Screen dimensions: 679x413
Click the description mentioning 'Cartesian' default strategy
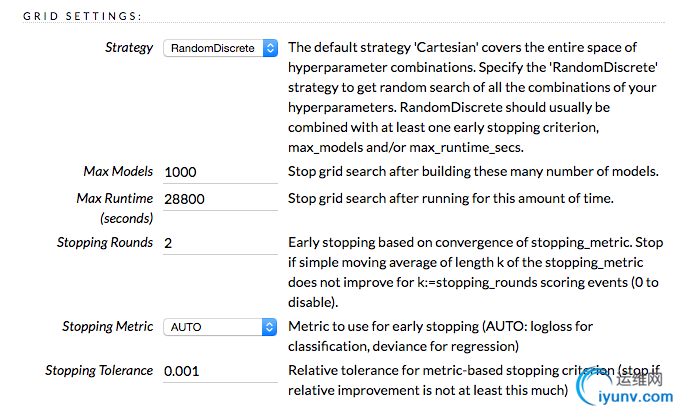(x=473, y=97)
